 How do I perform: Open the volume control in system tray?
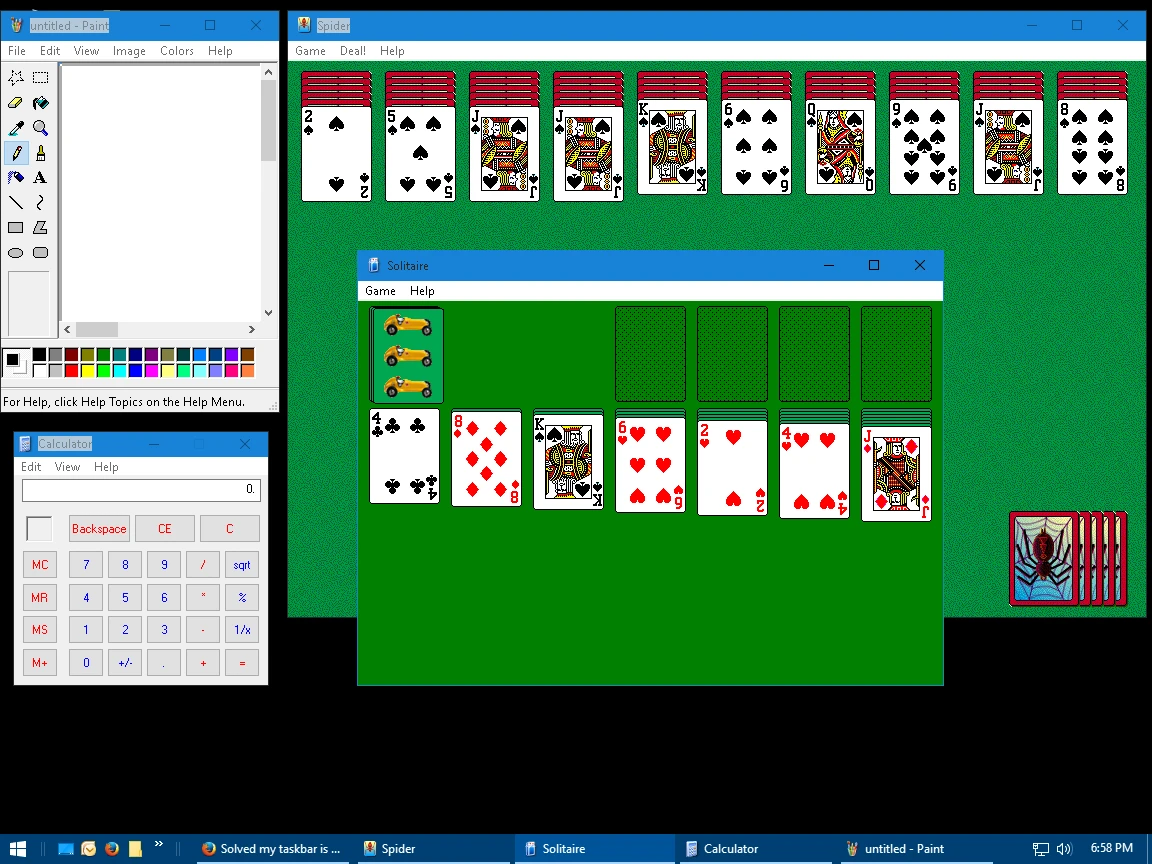(1065, 849)
